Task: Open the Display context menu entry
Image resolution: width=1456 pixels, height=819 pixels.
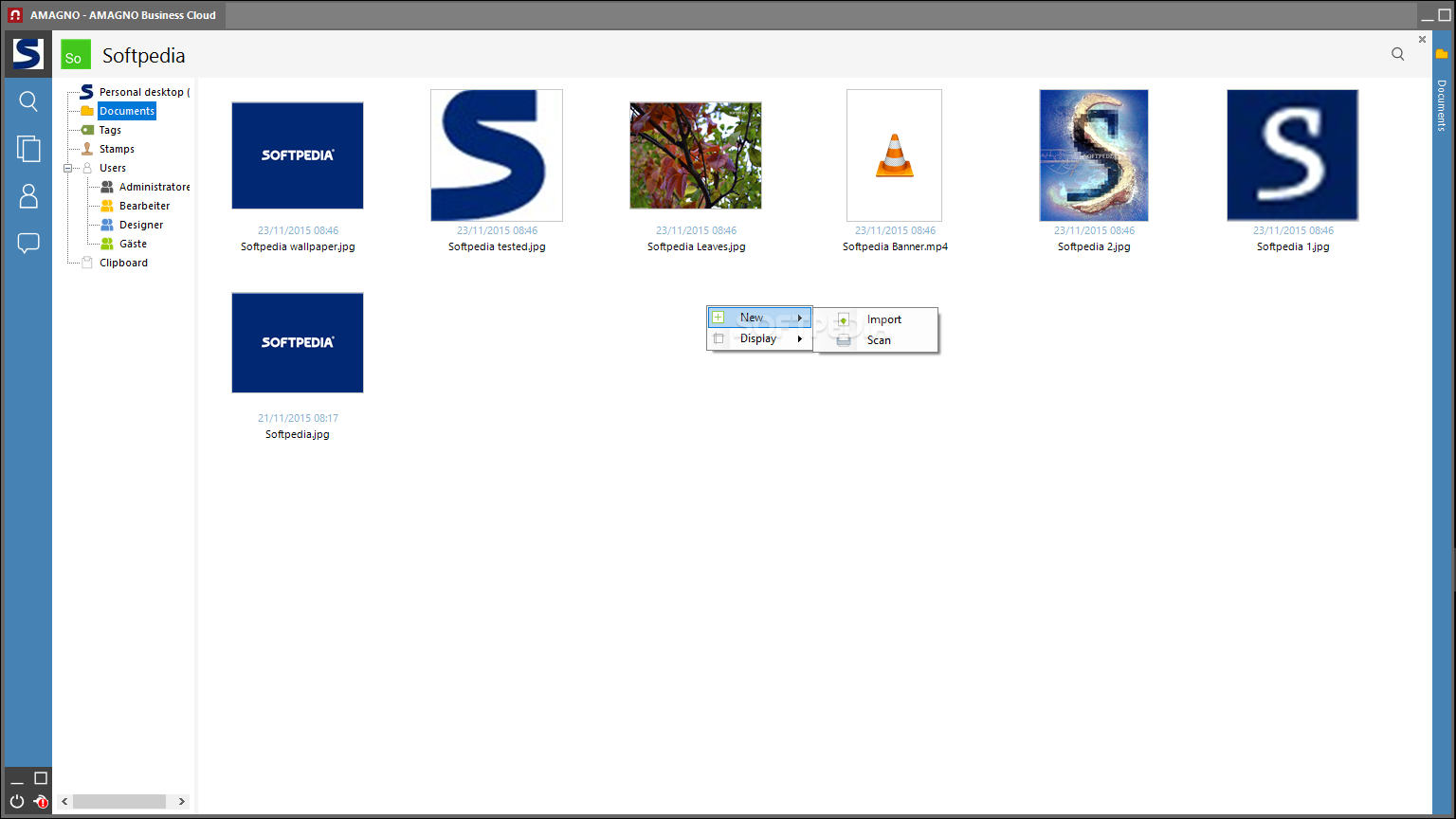Action: point(759,338)
